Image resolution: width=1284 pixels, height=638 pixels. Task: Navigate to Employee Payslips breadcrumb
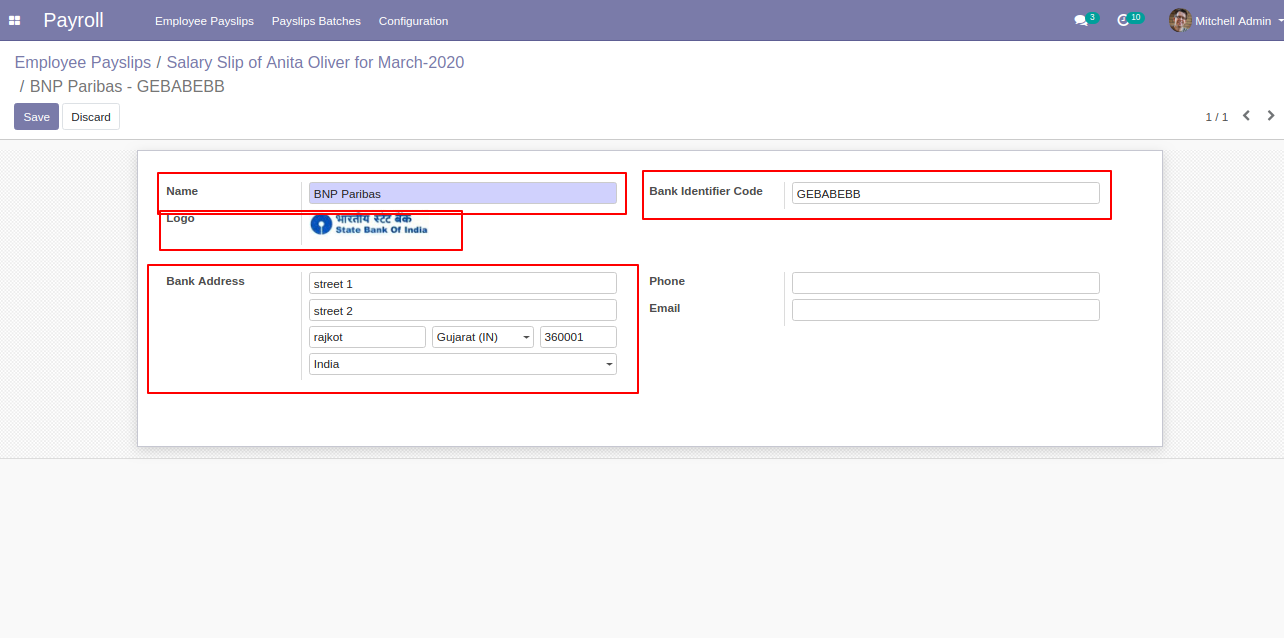coord(83,62)
